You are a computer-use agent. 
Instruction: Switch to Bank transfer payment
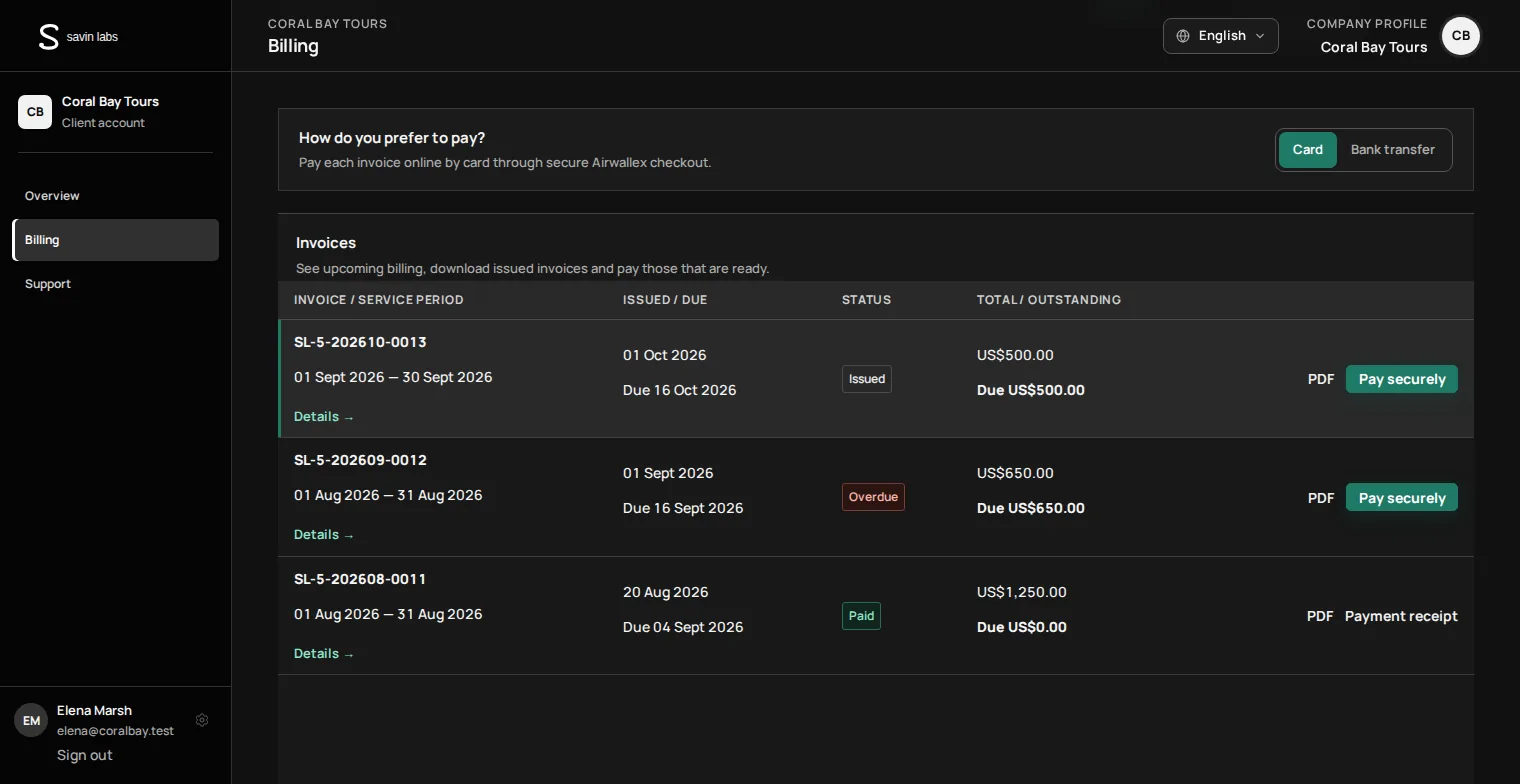click(x=1393, y=150)
